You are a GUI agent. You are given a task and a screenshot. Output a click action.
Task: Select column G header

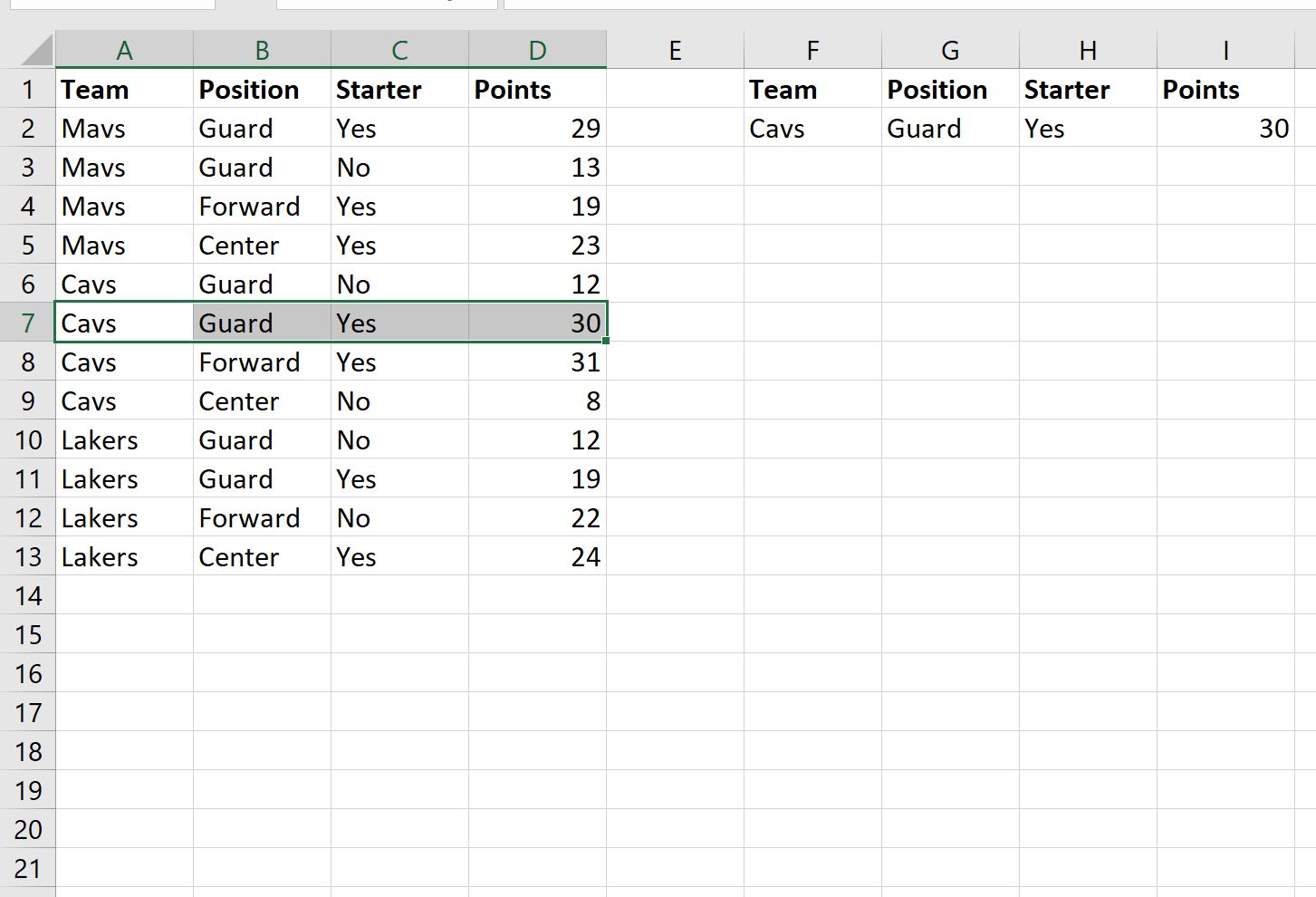950,50
